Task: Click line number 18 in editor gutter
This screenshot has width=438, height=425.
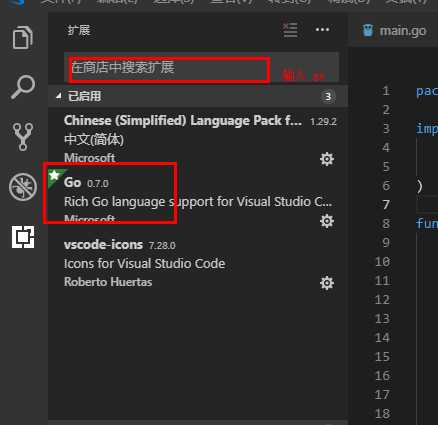Action: coord(382,414)
